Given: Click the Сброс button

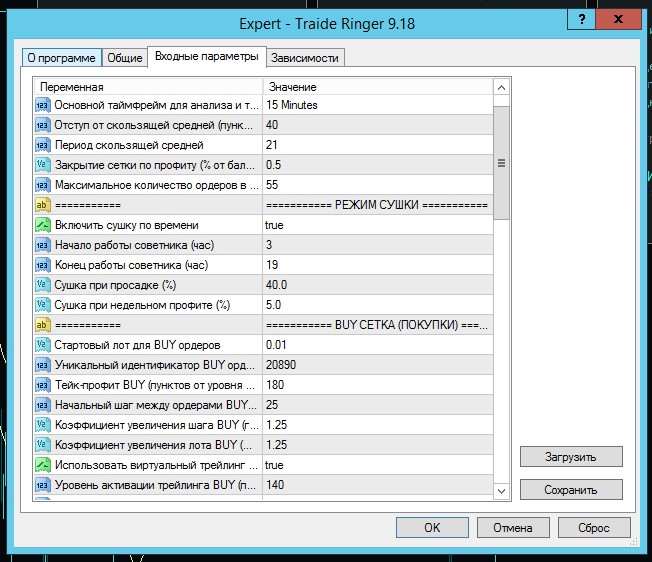Looking at the screenshot, I should (x=594, y=527).
